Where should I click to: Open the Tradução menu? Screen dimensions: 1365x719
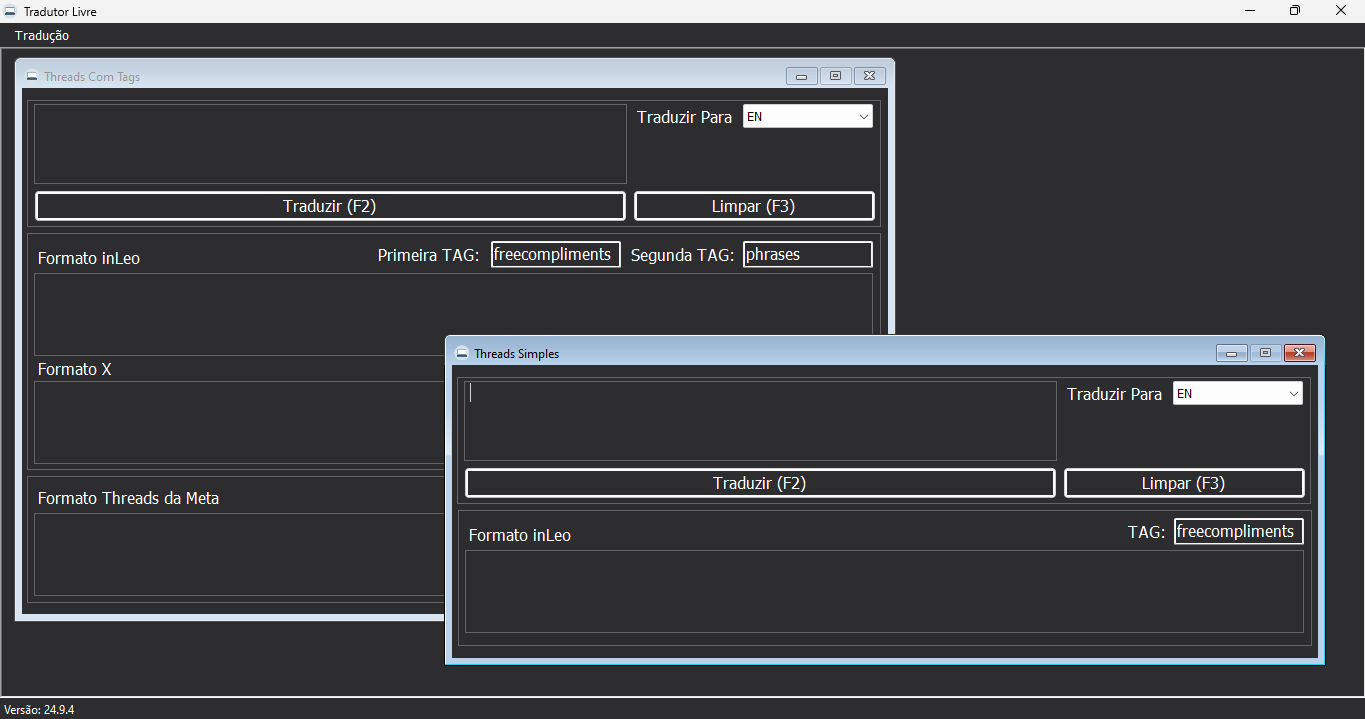[42, 35]
